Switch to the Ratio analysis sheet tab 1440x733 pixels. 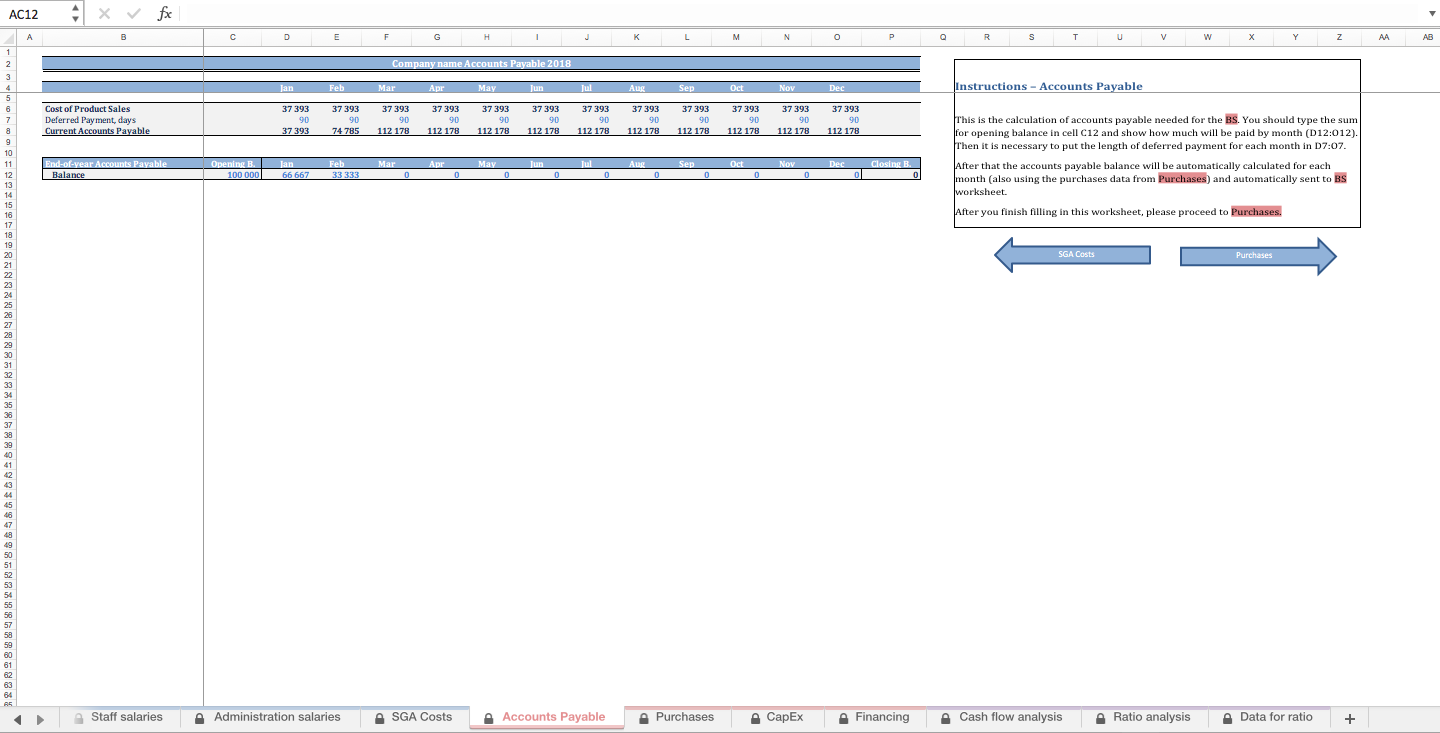pyautogui.click(x=1143, y=717)
